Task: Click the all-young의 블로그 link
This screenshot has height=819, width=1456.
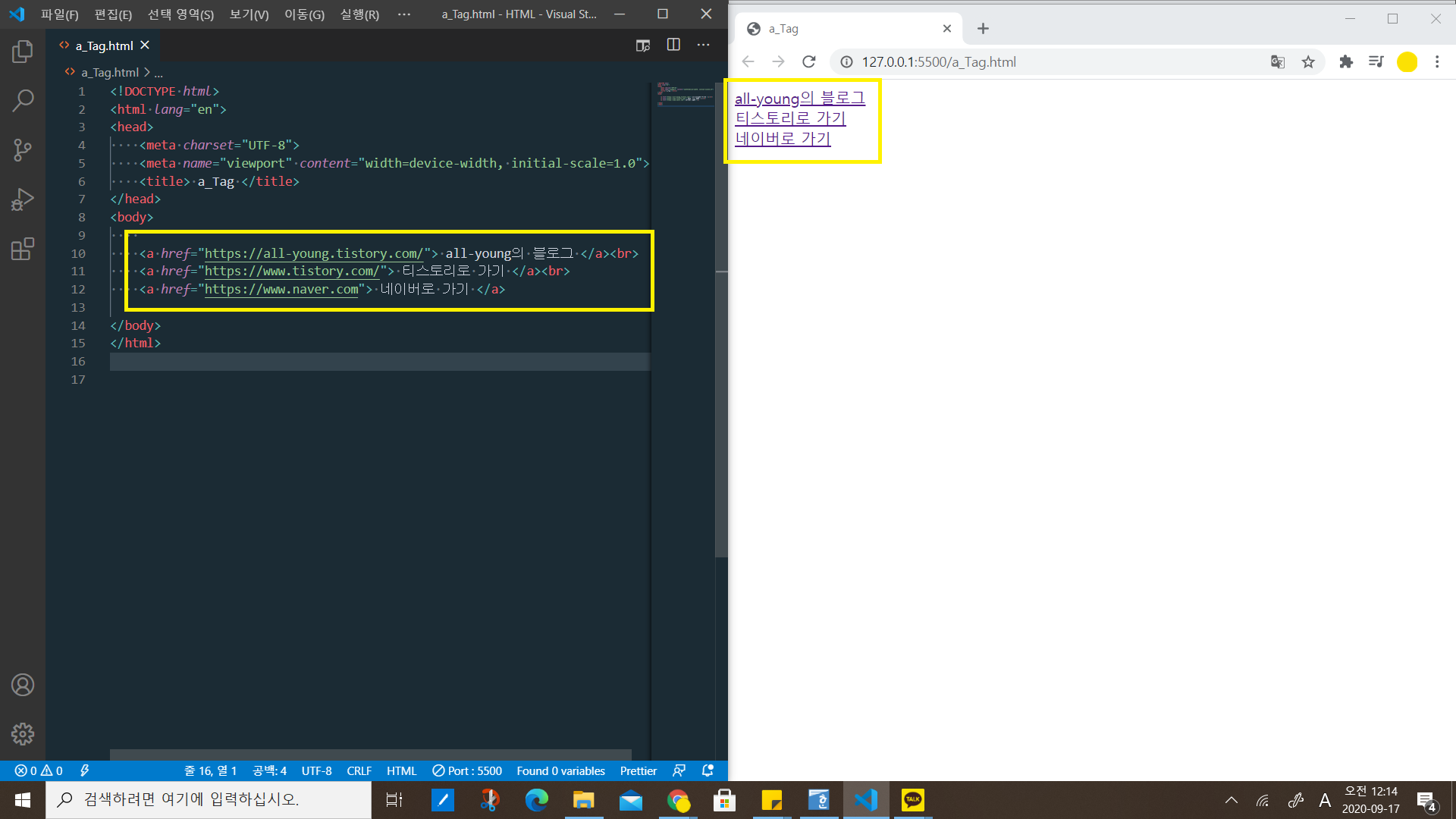Action: click(x=799, y=98)
